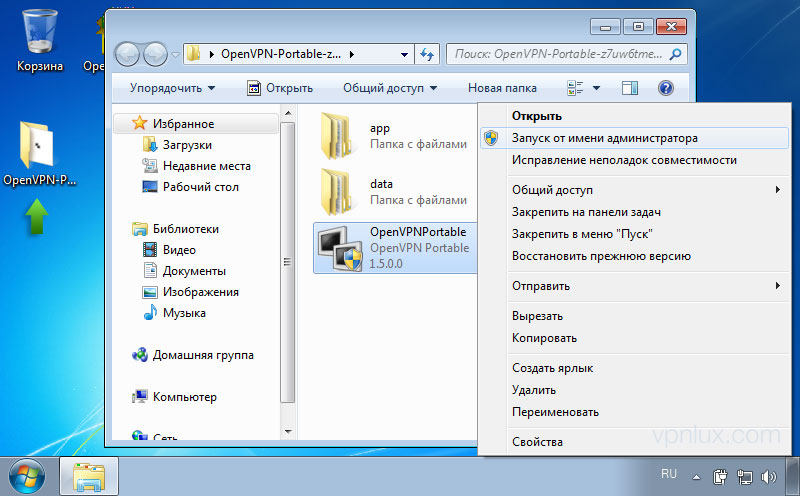The image size is (800, 496).
Task: Select the app folder
Action: pyautogui.click(x=394, y=136)
